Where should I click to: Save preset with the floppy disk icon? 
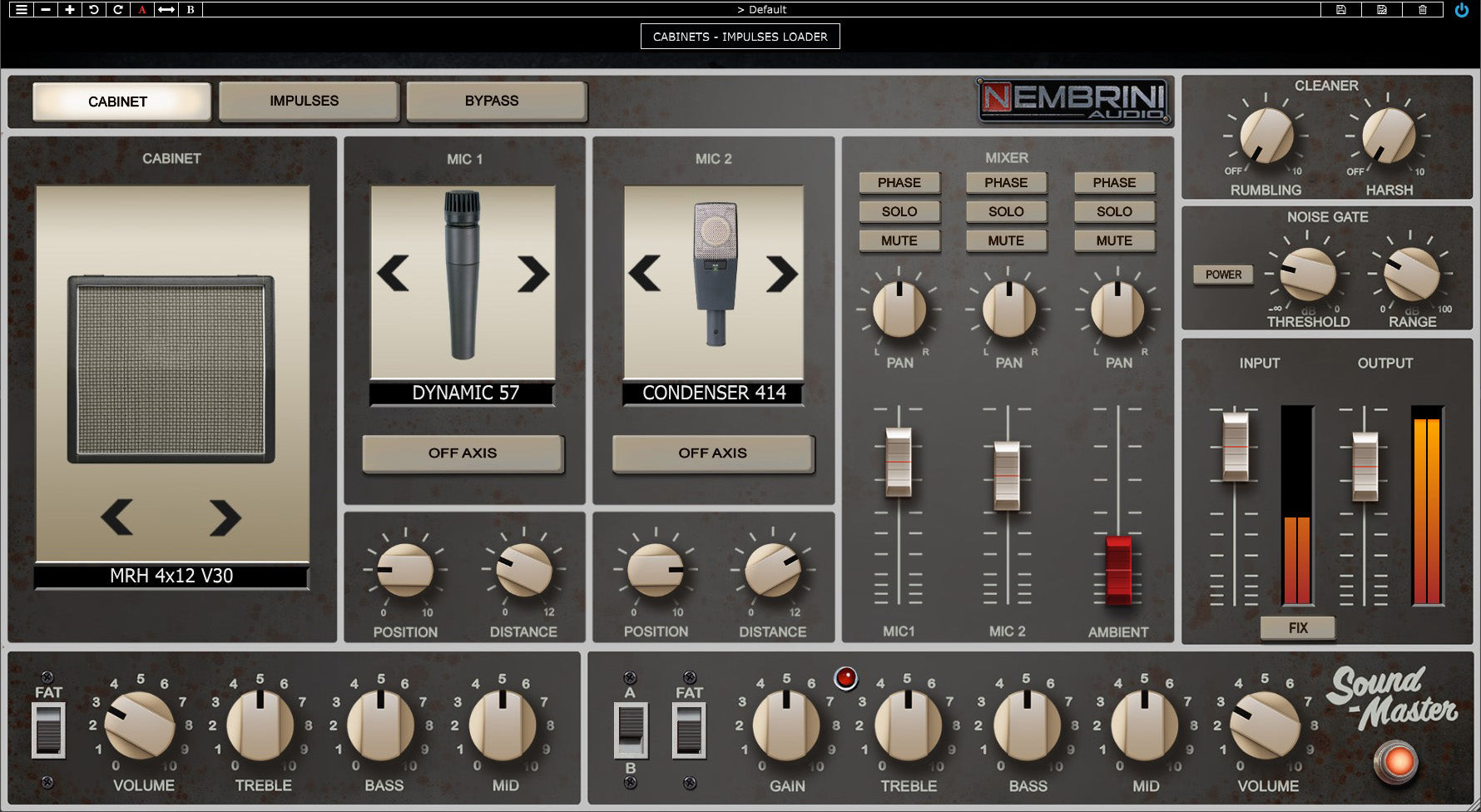[1341, 10]
